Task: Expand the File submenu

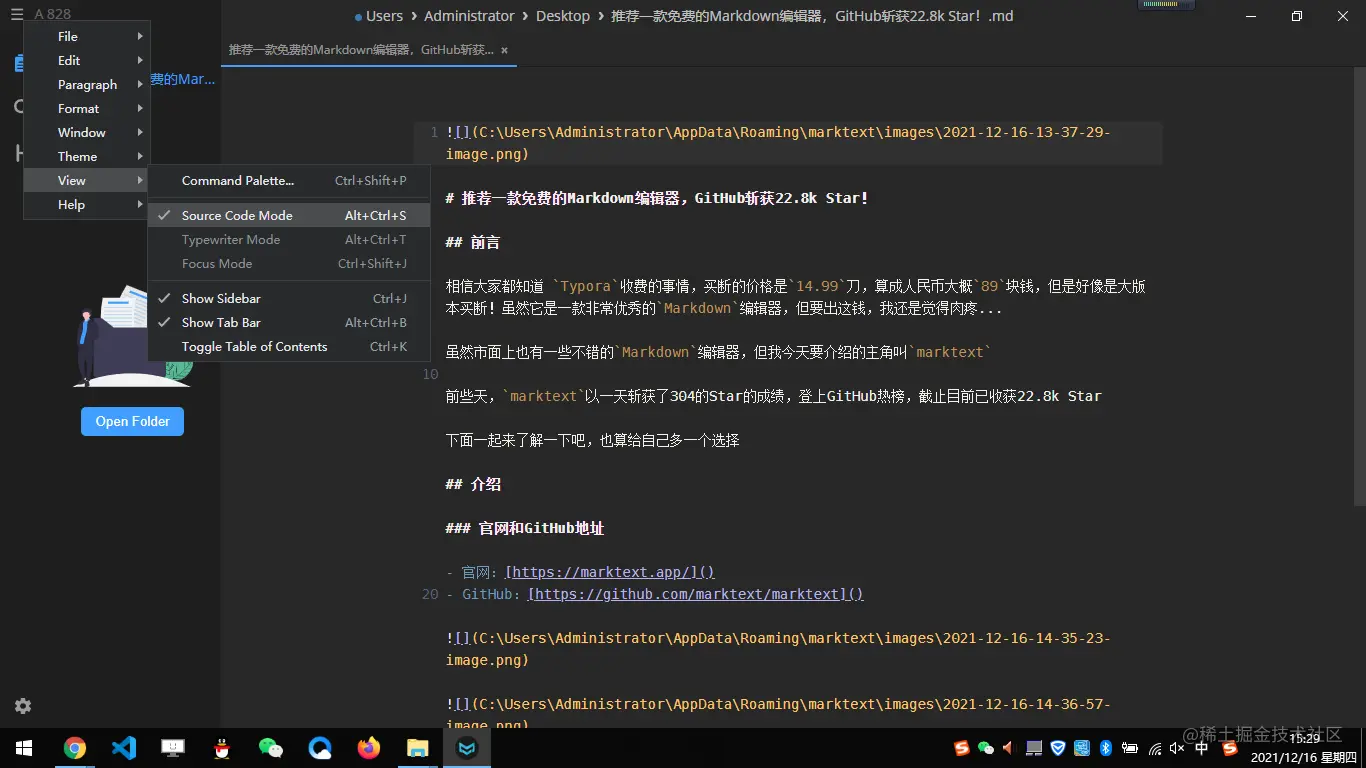Action: pos(87,36)
